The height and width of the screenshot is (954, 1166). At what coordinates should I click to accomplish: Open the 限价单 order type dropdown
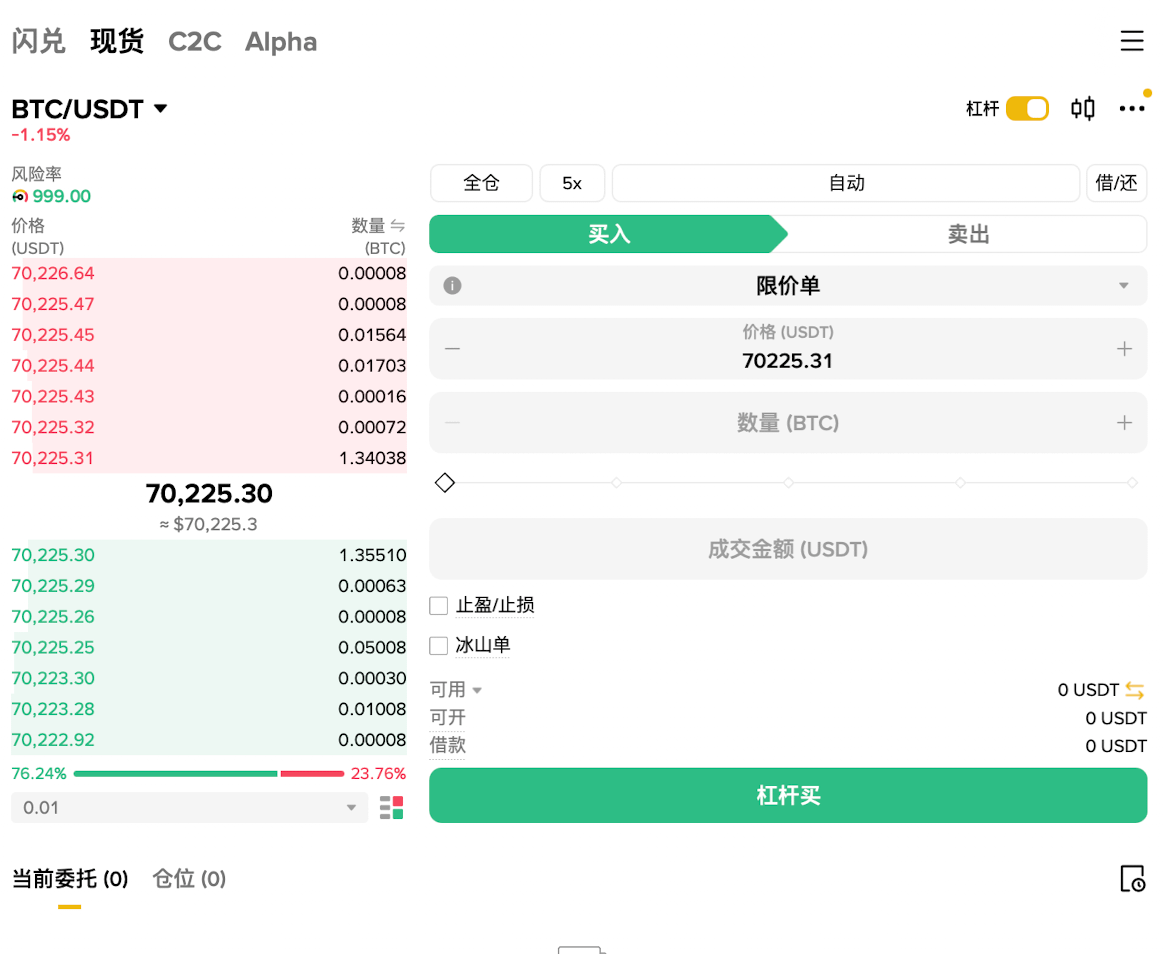click(1122, 285)
